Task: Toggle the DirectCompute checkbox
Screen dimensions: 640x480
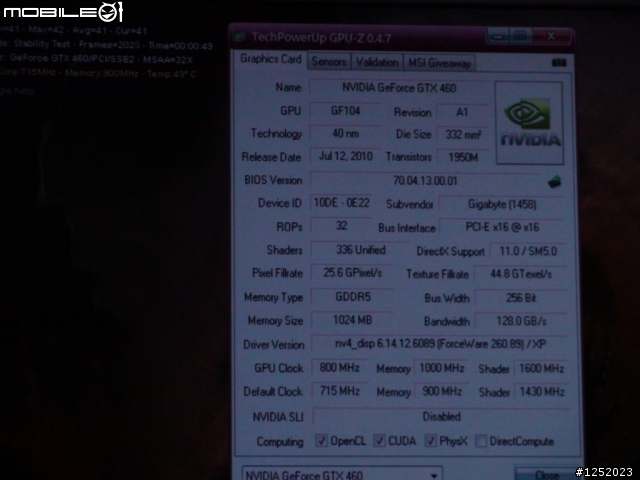Action: tap(481, 441)
